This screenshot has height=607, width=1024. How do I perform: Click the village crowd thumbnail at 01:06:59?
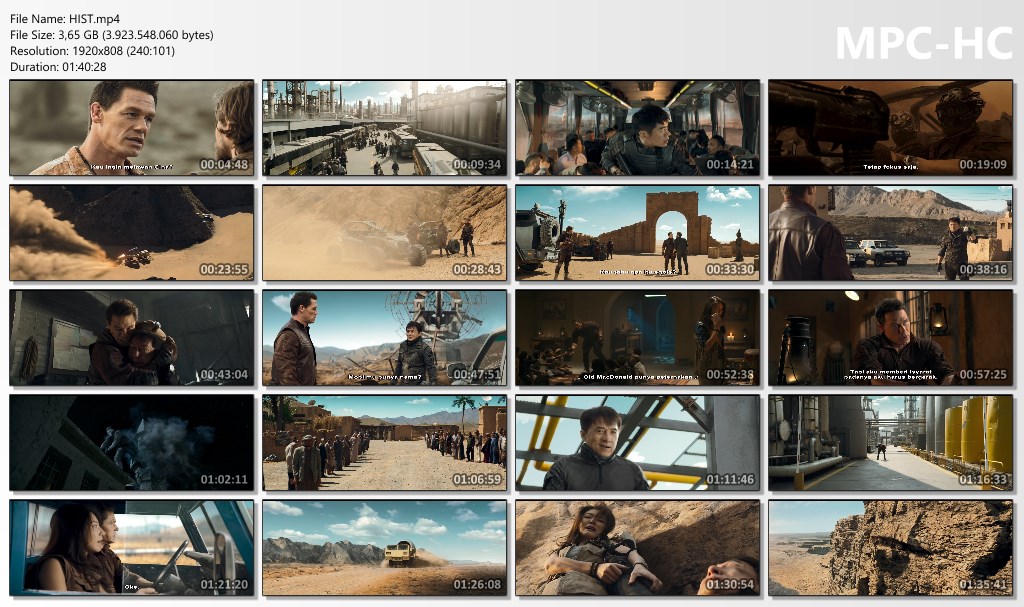pos(385,443)
